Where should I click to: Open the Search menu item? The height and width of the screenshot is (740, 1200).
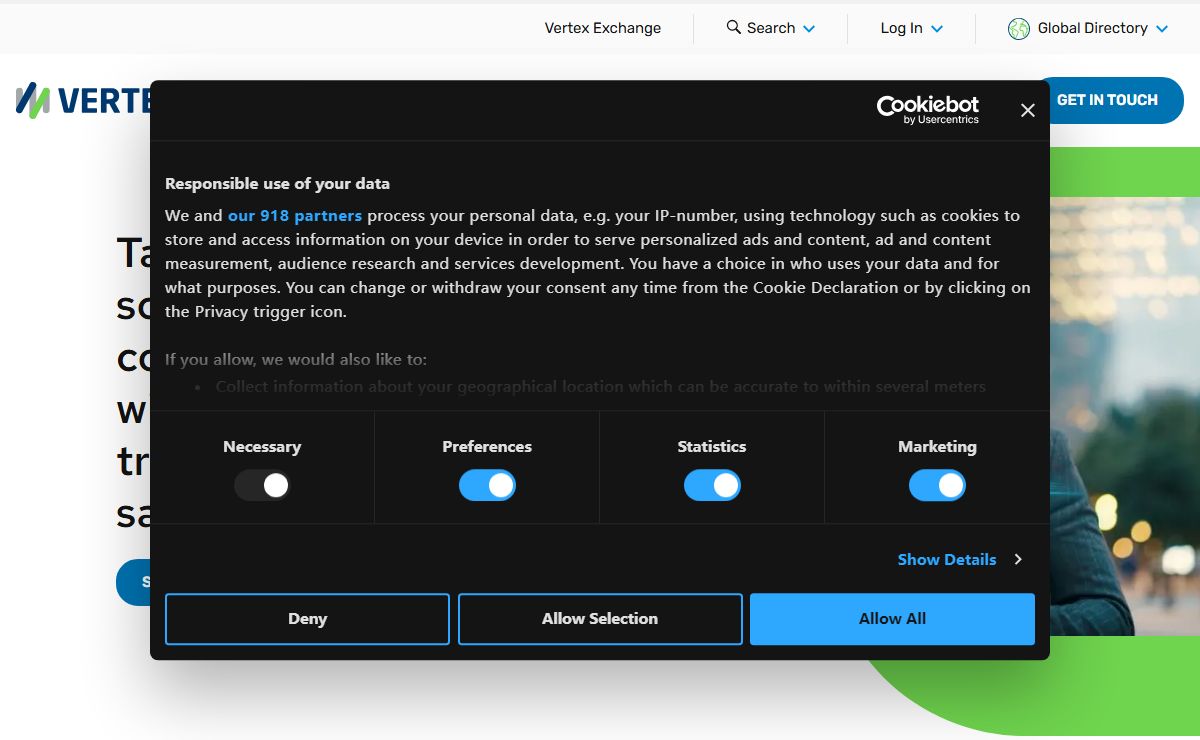[771, 28]
